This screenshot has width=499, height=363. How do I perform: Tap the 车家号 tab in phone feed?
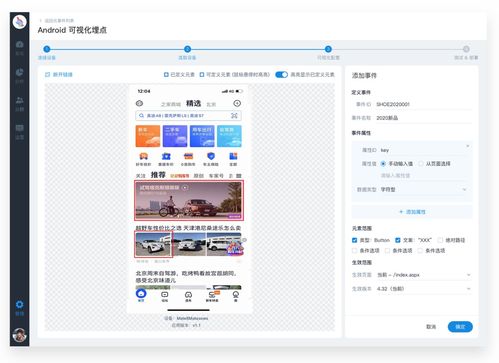pyautogui.click(x=216, y=176)
